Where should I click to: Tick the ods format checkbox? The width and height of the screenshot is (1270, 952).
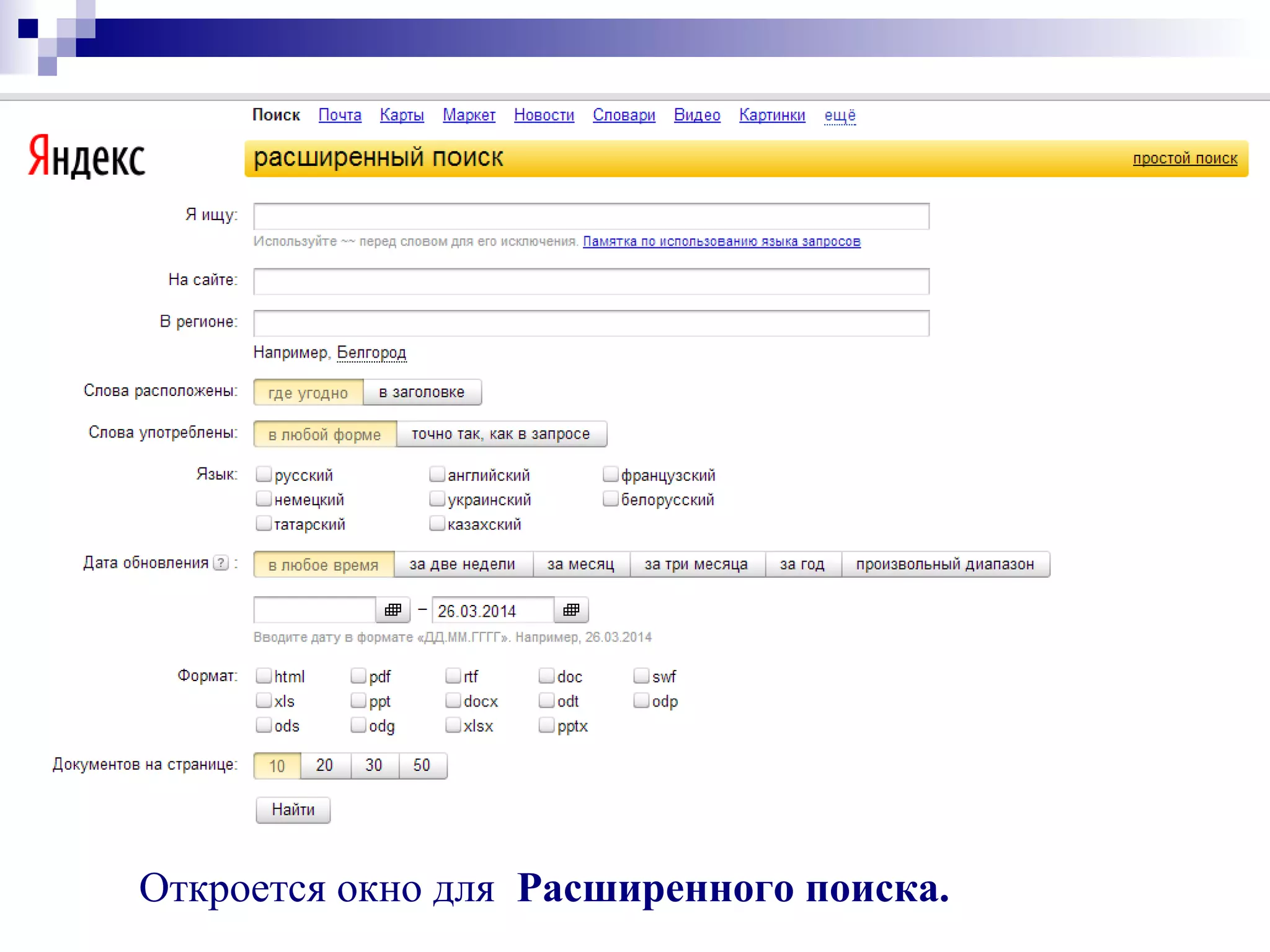[x=264, y=725]
